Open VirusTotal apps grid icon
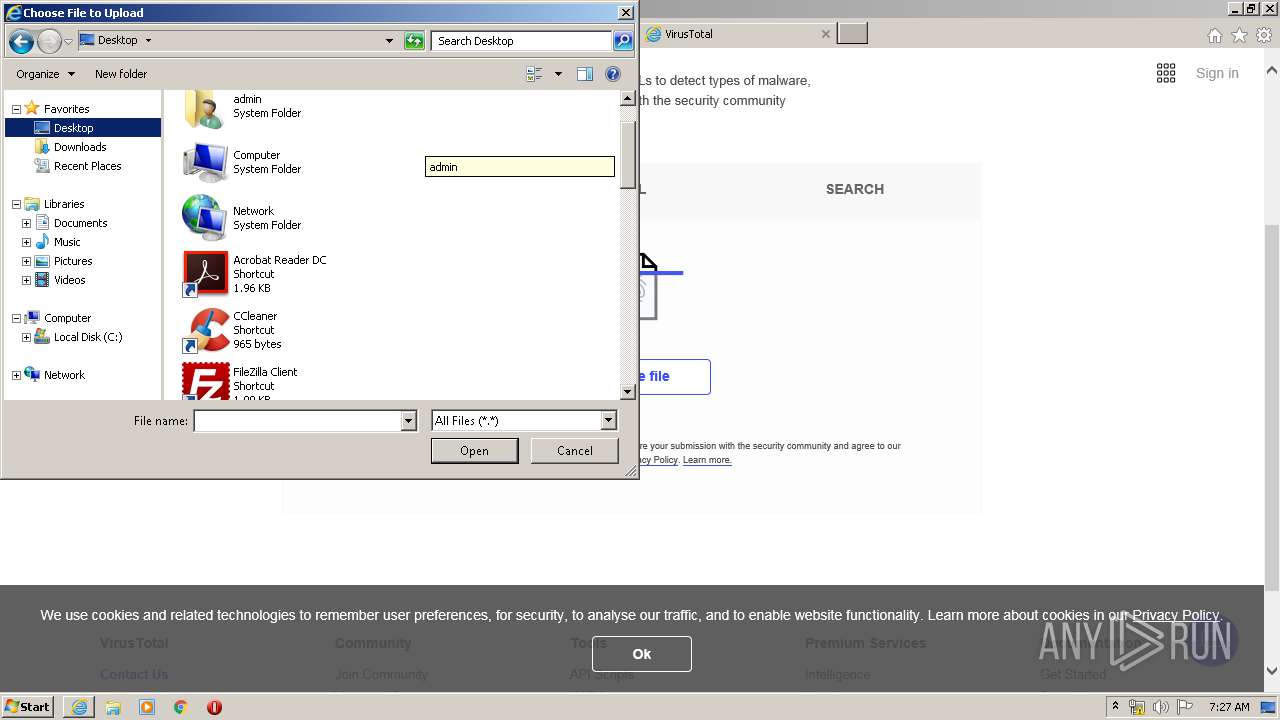The width and height of the screenshot is (1280, 720). coord(1166,73)
